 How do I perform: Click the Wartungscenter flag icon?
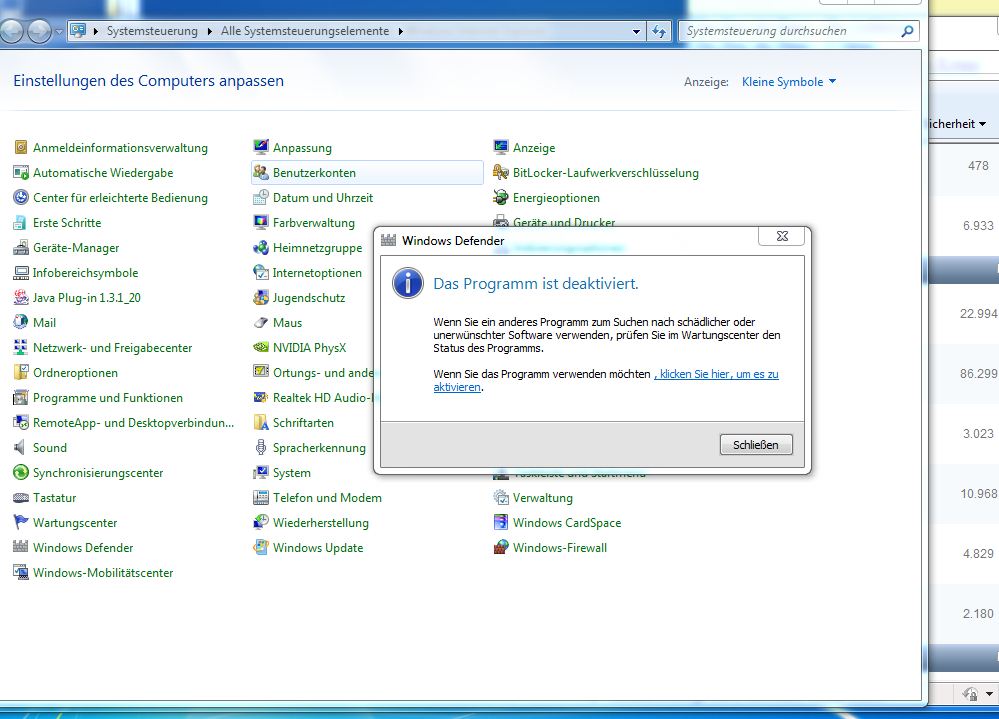21,523
